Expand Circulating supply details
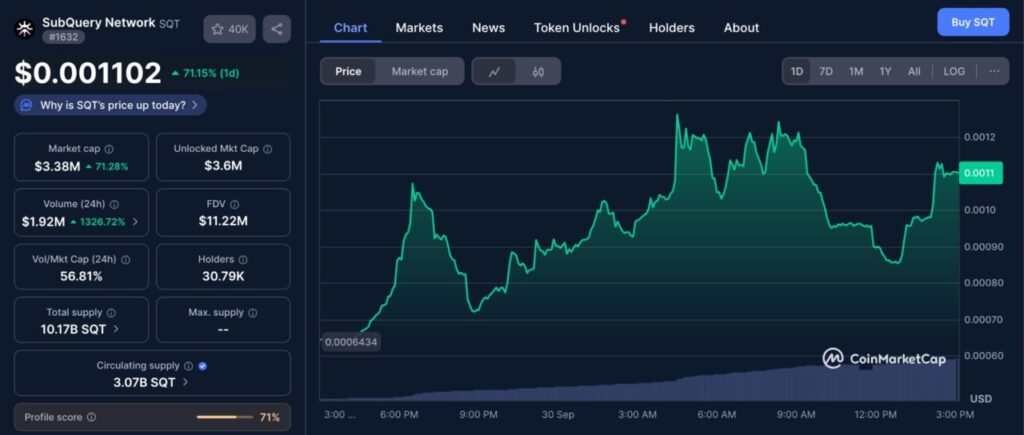 (x=186, y=382)
